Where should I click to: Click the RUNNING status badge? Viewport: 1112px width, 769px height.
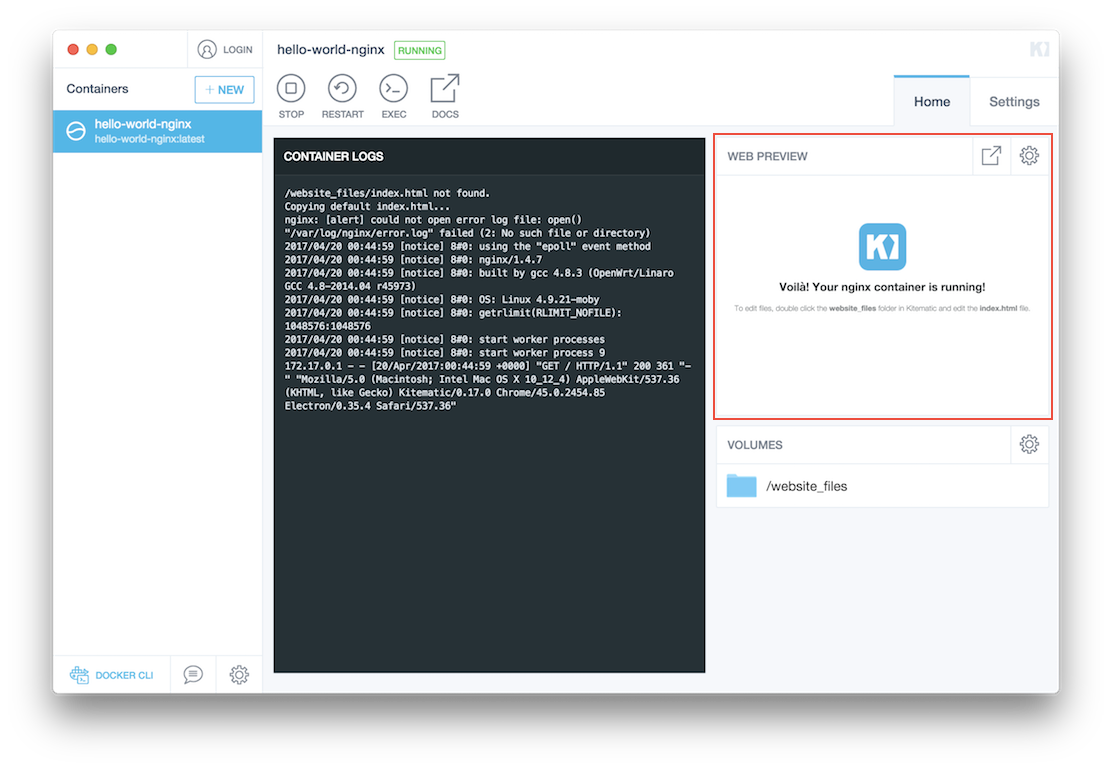coord(419,49)
